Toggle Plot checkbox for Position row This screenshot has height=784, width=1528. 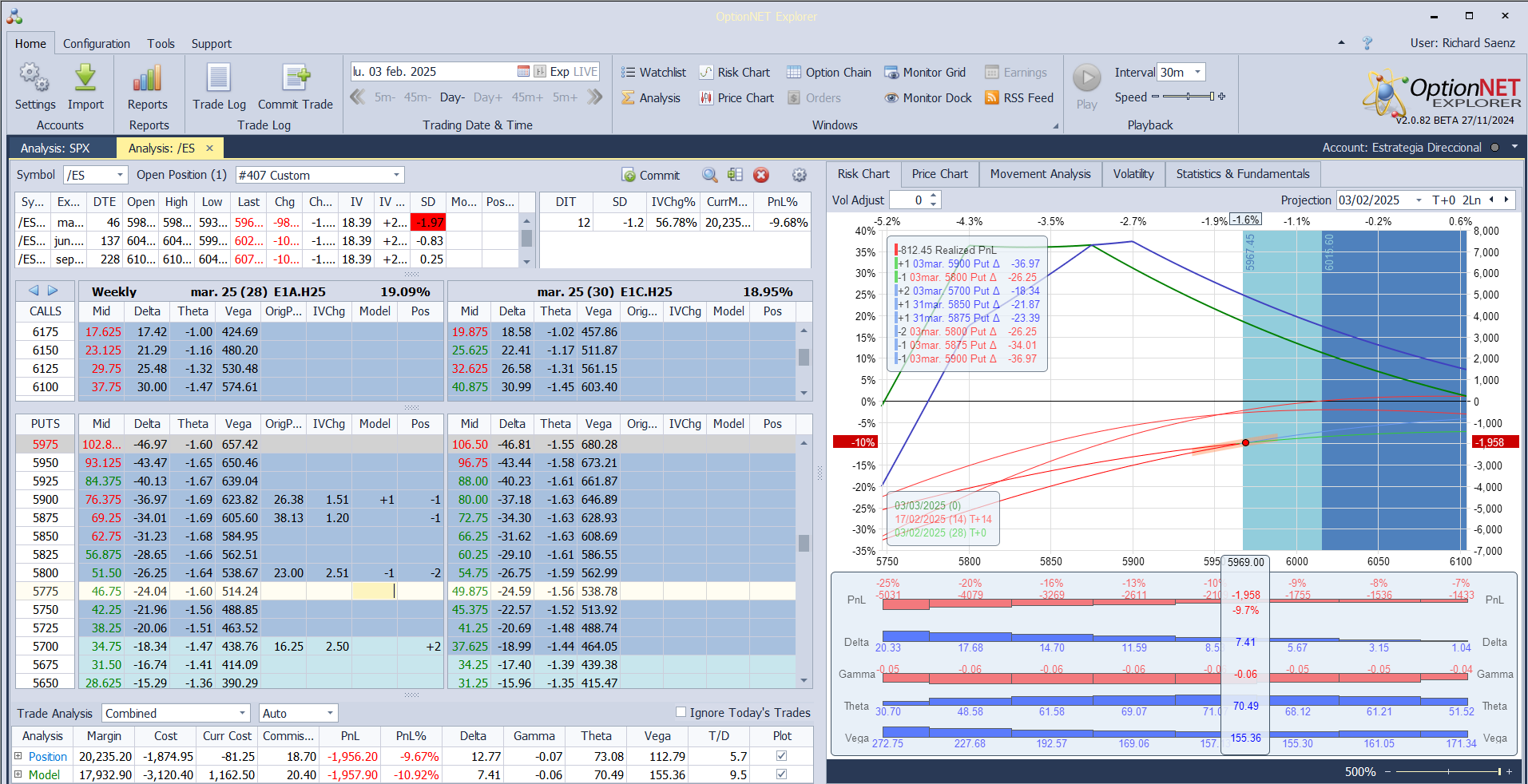(781, 756)
